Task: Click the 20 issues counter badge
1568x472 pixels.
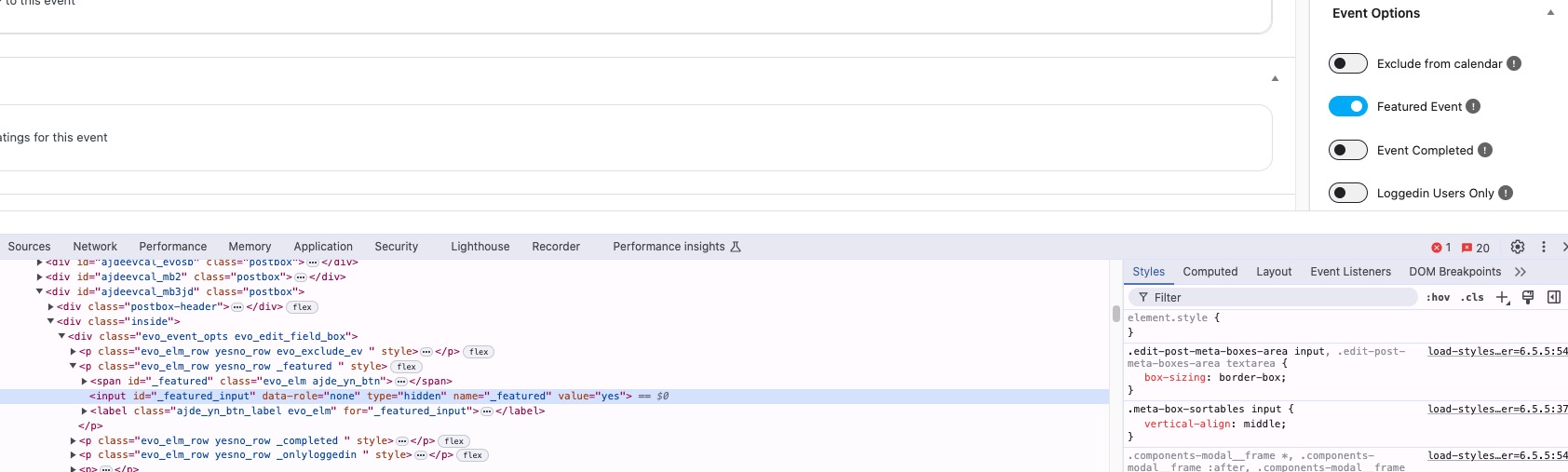Action: tap(1476, 248)
